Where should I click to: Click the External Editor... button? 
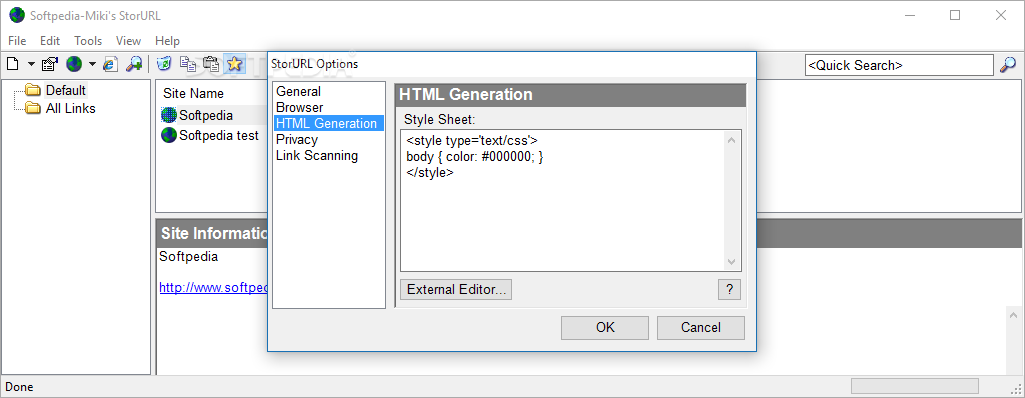[x=456, y=290]
